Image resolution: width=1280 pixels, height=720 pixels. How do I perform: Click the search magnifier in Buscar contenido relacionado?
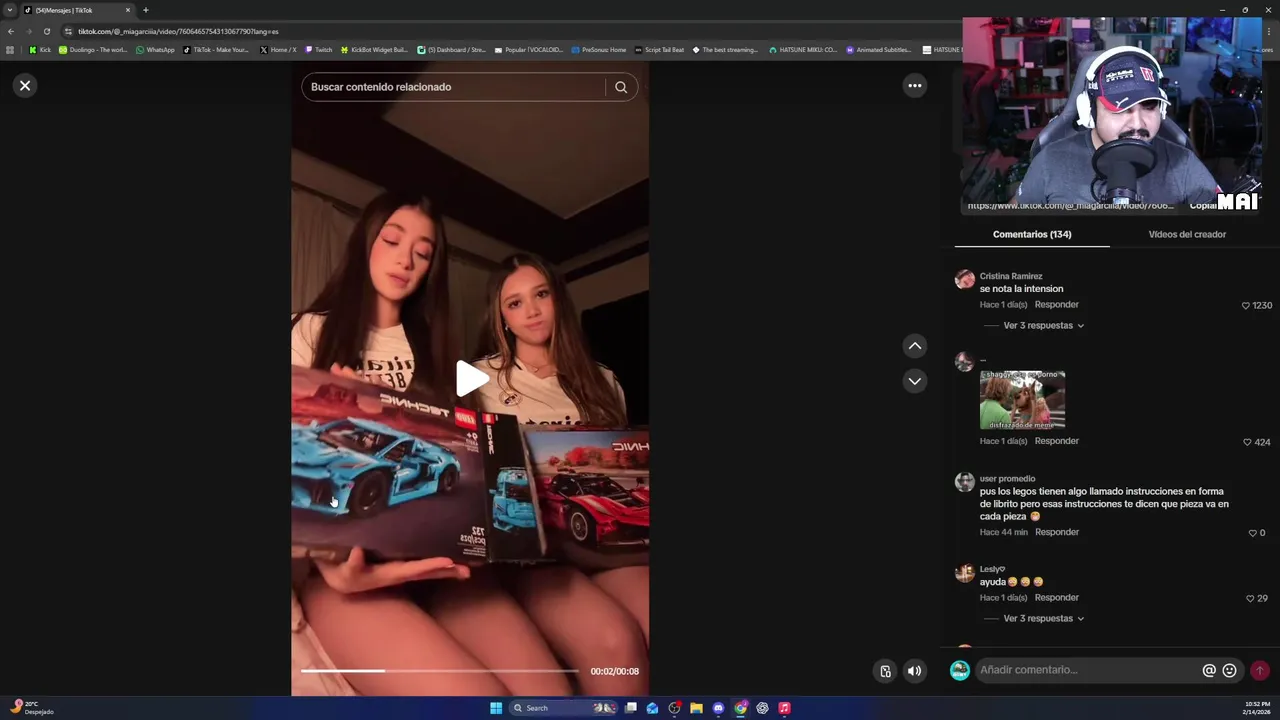tap(621, 87)
